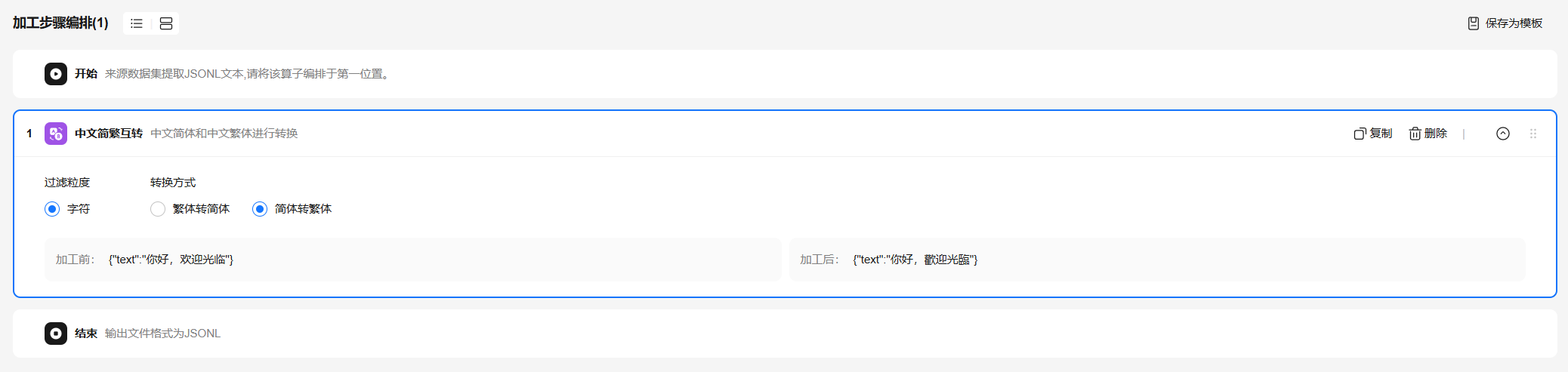
Task: Select 简体转繁体 conversion option
Action: [x=260, y=209]
